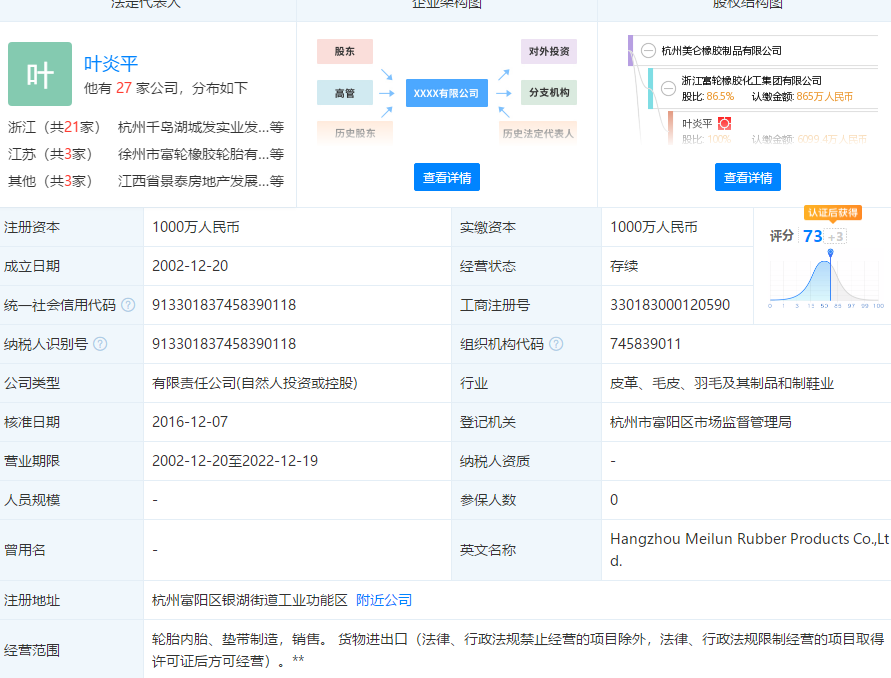This screenshot has height=678, width=891.
Task: Click the 注册资本 value 1000万人民币
Action: 195,227
